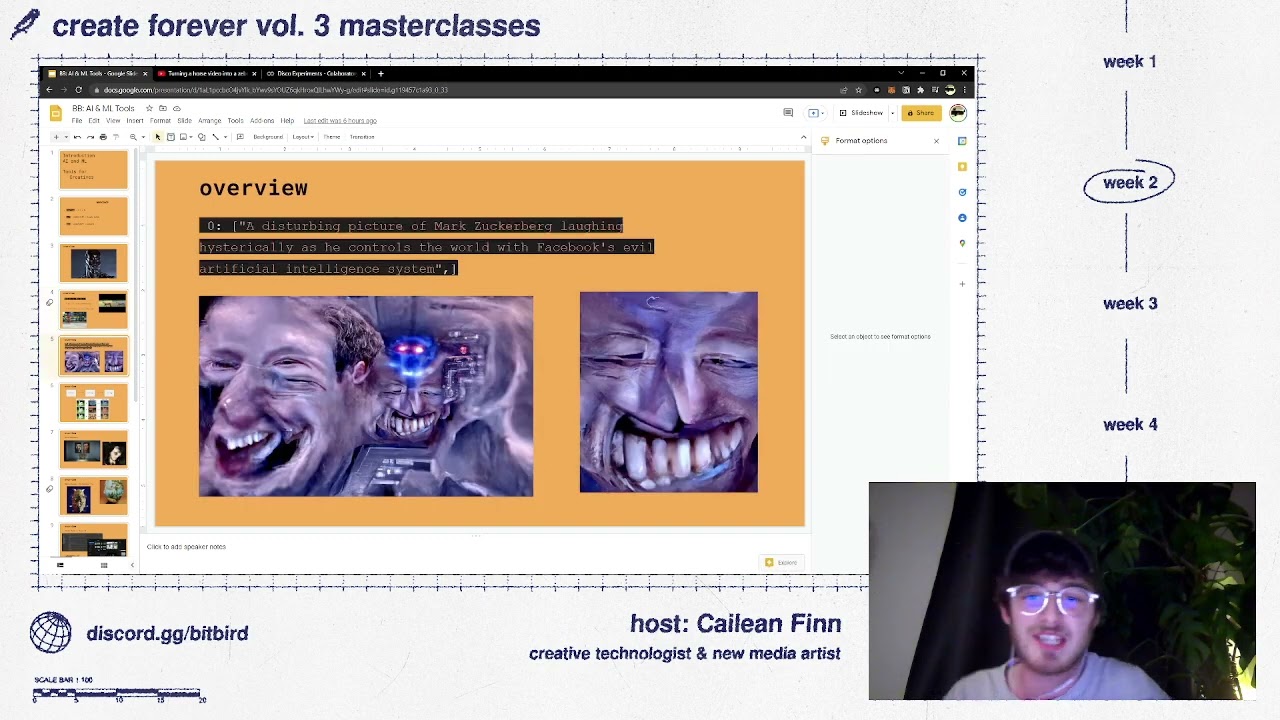The width and height of the screenshot is (1280, 720).
Task: Open the Tools menu
Action: pos(235,121)
